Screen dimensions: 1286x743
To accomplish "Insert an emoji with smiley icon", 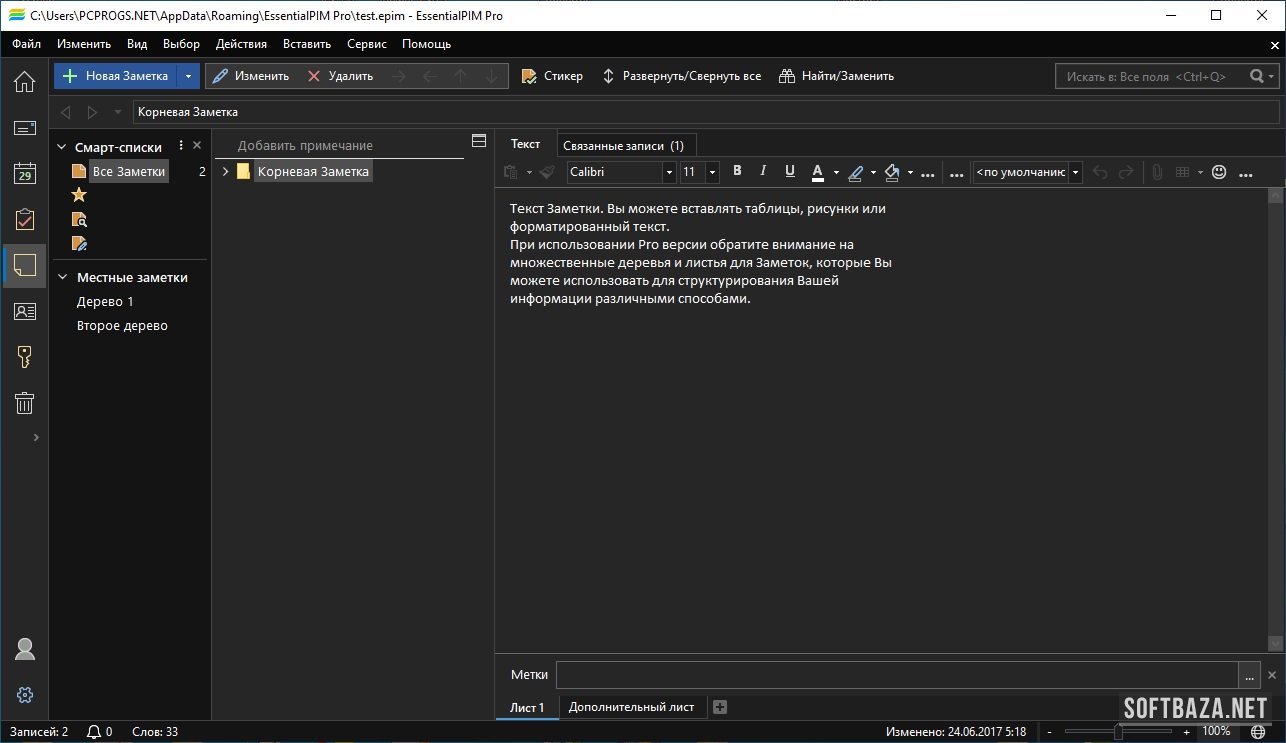I will point(1218,172).
